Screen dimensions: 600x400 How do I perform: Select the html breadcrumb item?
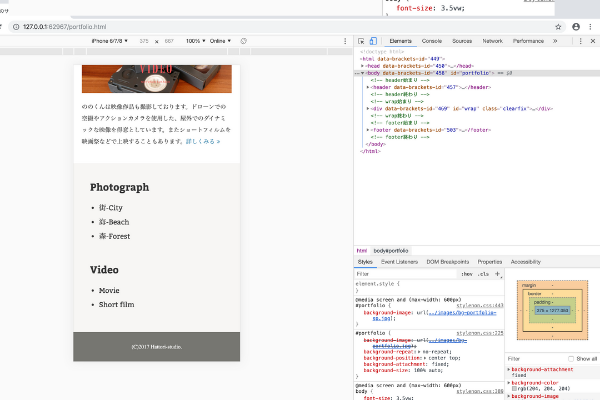362,251
